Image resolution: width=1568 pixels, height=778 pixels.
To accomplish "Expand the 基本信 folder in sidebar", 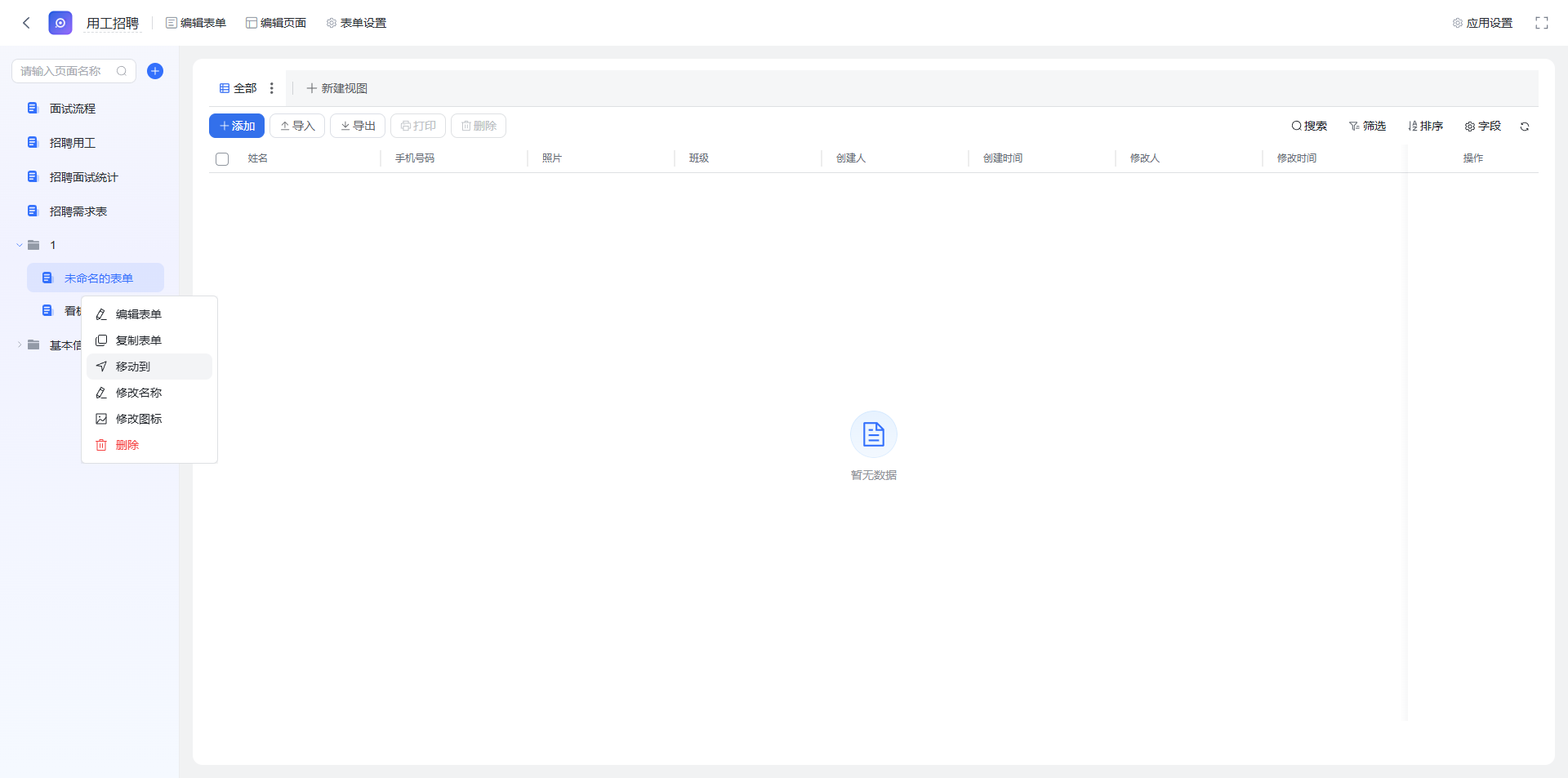I will [x=20, y=345].
